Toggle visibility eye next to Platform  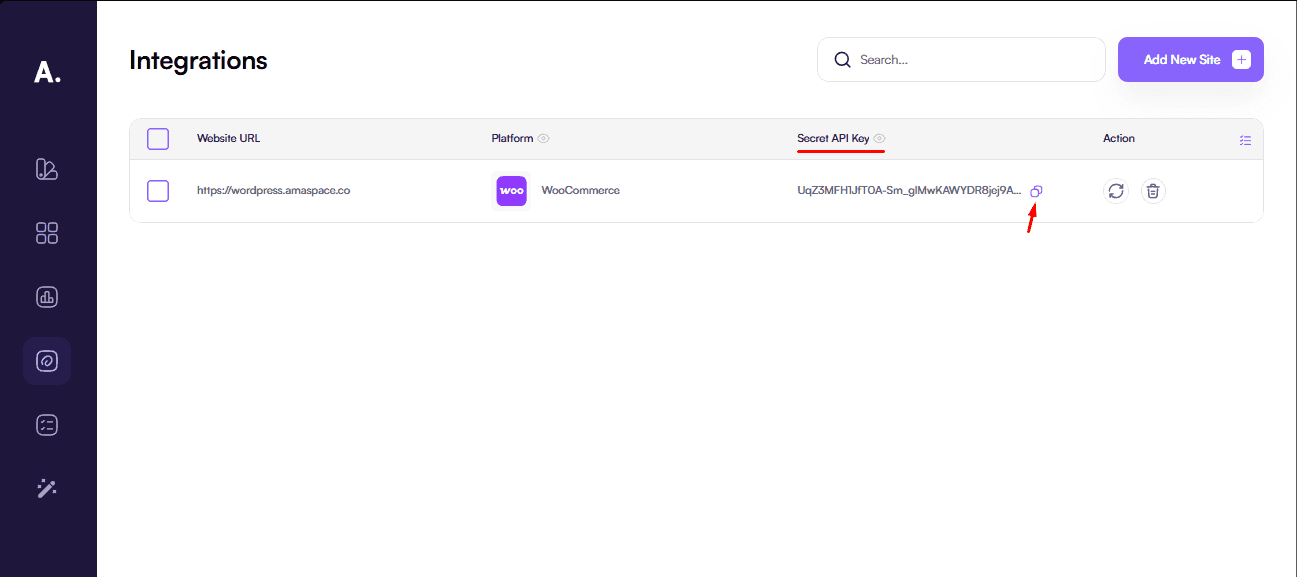point(544,139)
